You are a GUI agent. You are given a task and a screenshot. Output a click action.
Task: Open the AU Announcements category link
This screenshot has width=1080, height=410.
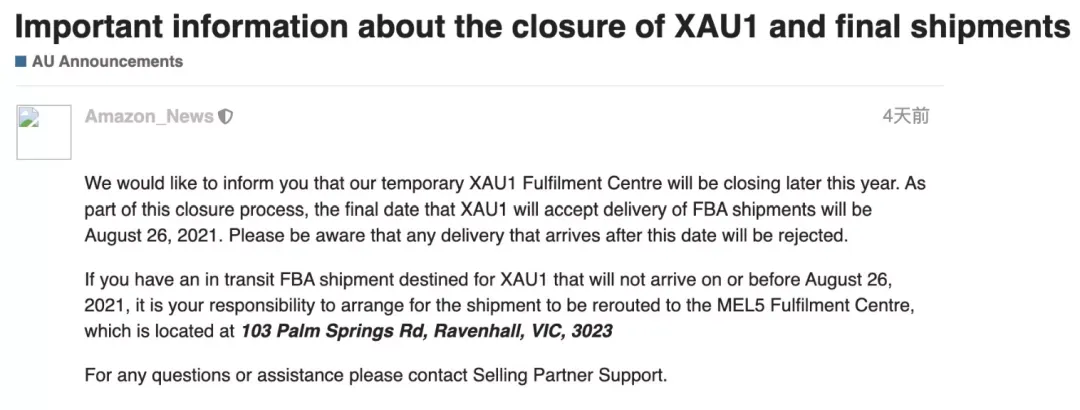click(x=107, y=61)
